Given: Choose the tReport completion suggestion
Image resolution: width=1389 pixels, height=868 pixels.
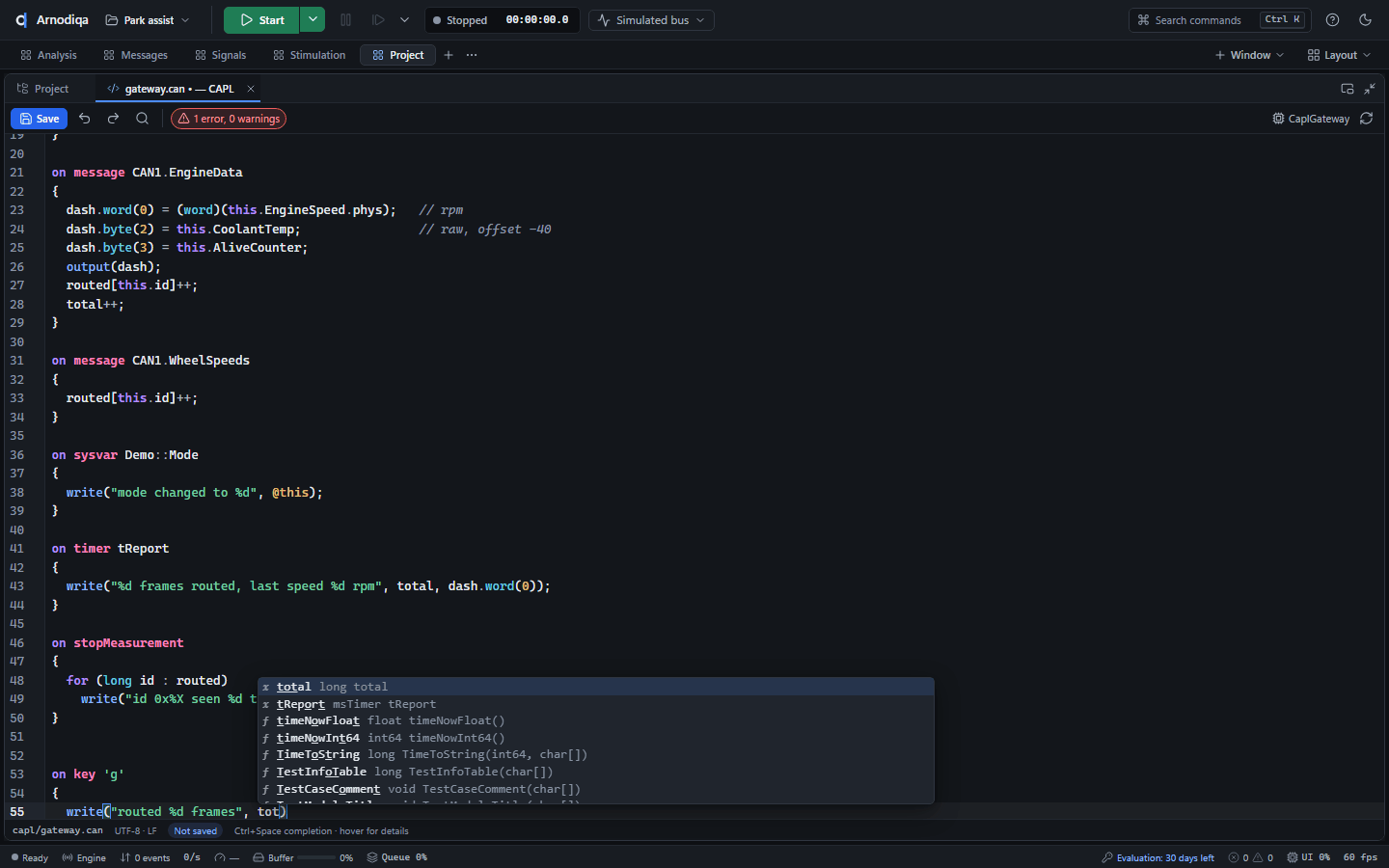Looking at the screenshot, I should coord(596,704).
